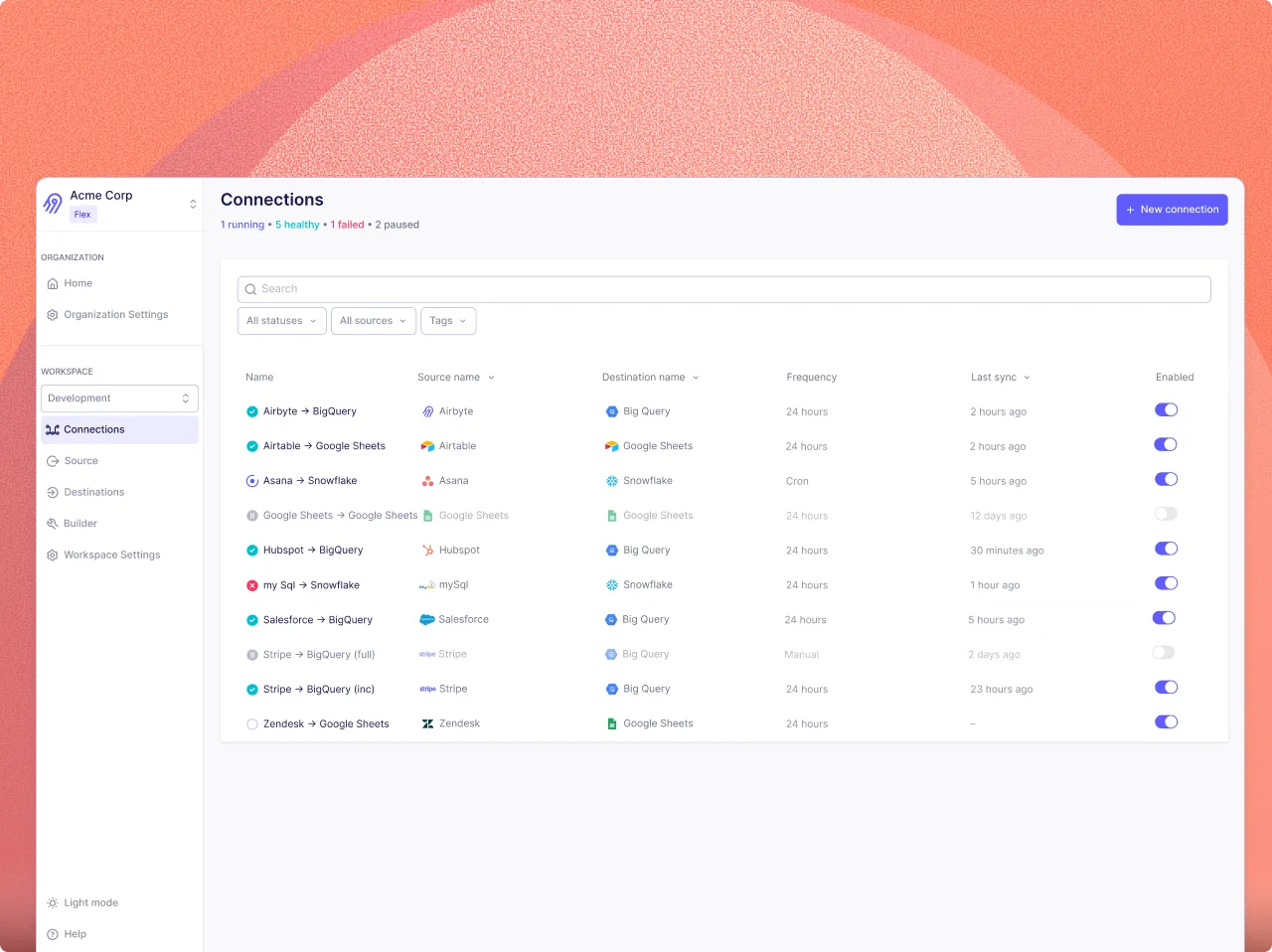Image resolution: width=1272 pixels, height=952 pixels.
Task: Click the New connection button
Action: click(1173, 210)
